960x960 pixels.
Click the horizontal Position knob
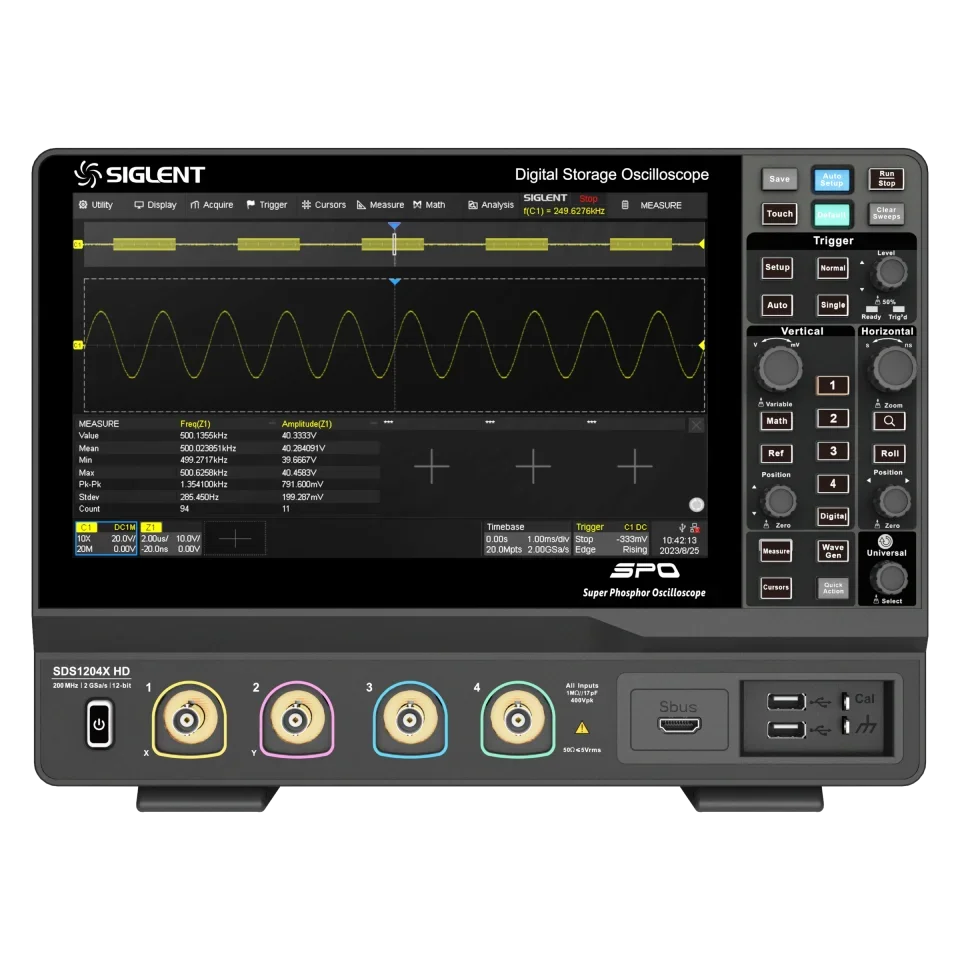[x=894, y=501]
